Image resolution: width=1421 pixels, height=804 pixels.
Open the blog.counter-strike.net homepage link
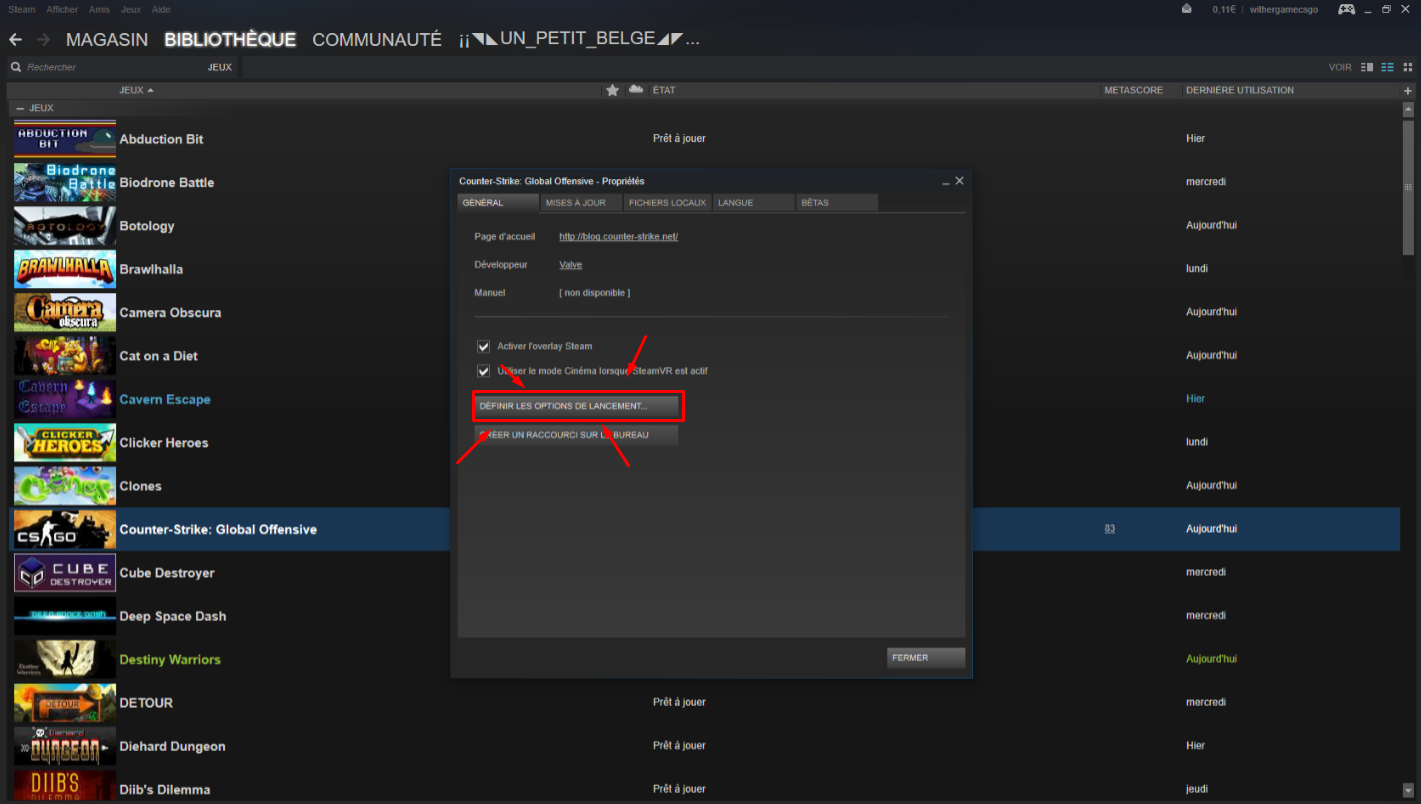point(618,237)
